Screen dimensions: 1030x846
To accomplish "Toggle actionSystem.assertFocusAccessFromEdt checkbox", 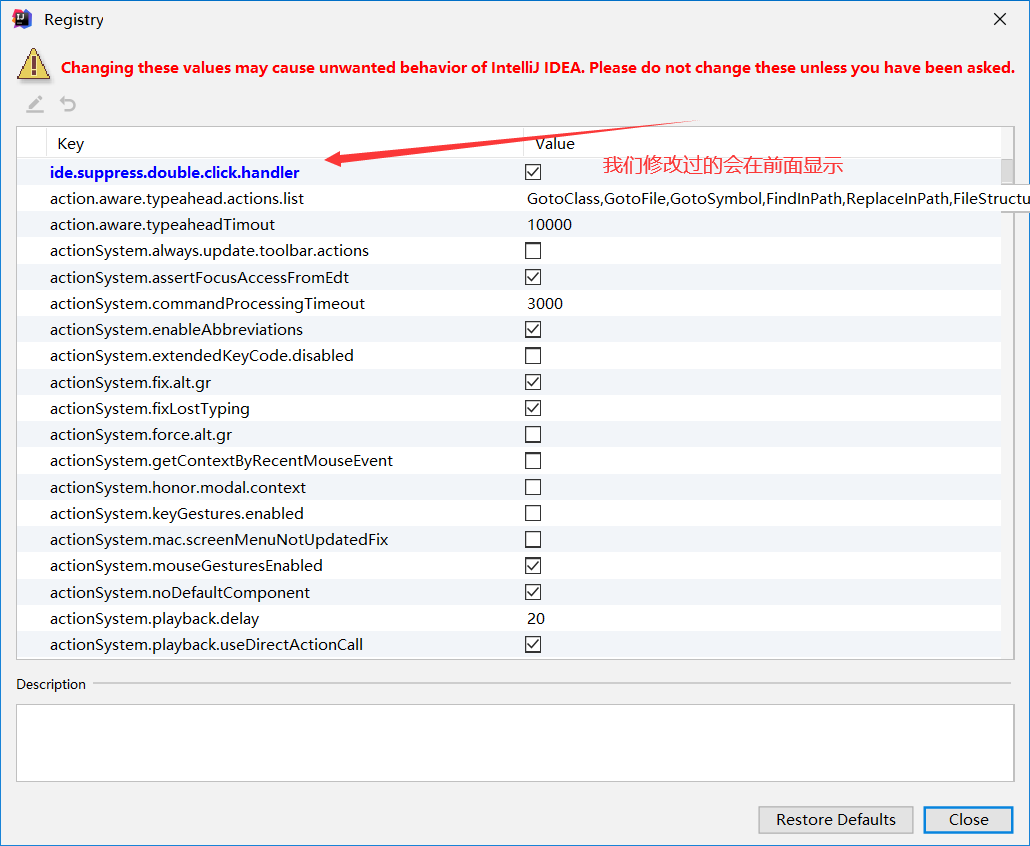I will pos(533,277).
